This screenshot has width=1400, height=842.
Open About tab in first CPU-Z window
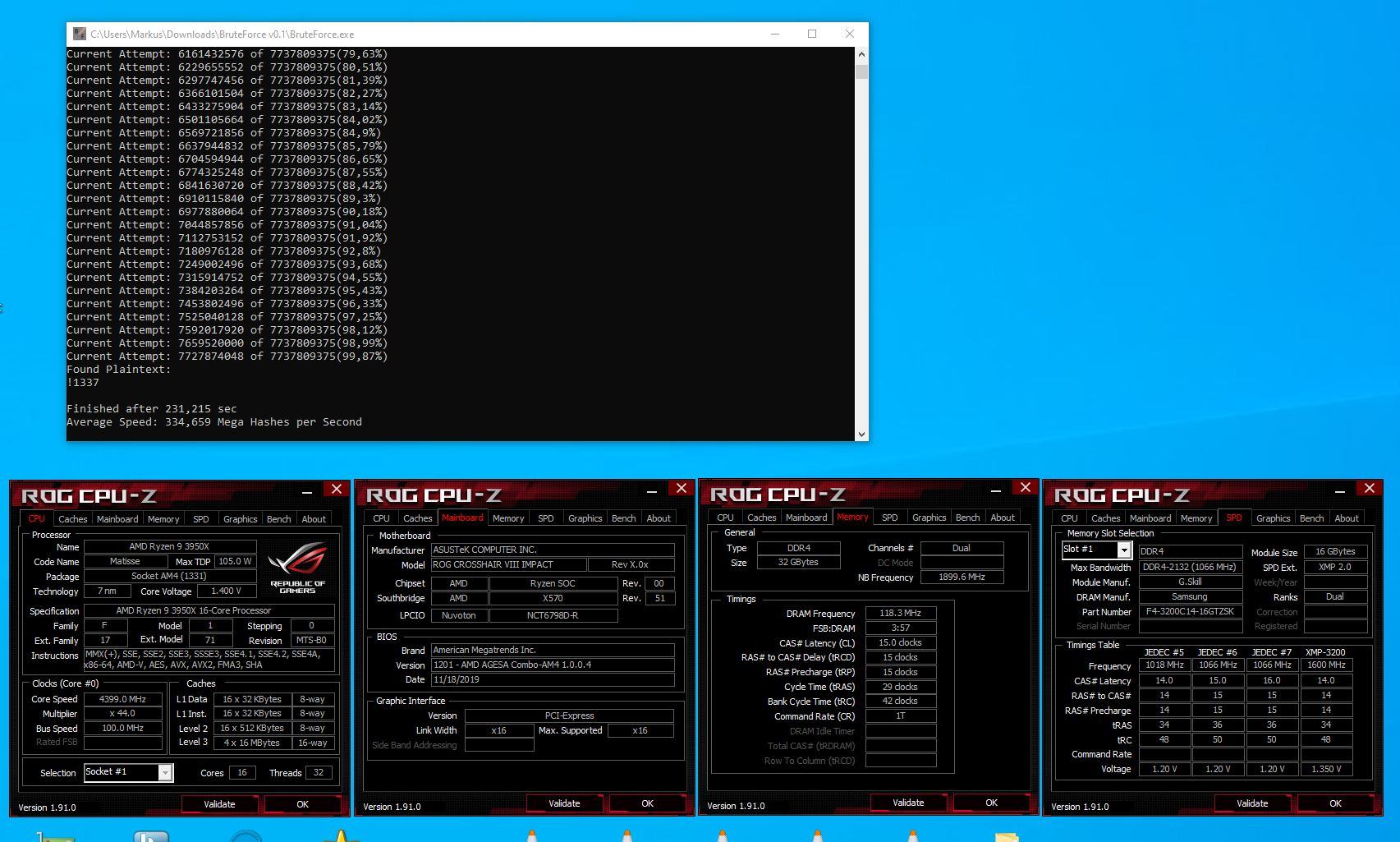tap(314, 519)
